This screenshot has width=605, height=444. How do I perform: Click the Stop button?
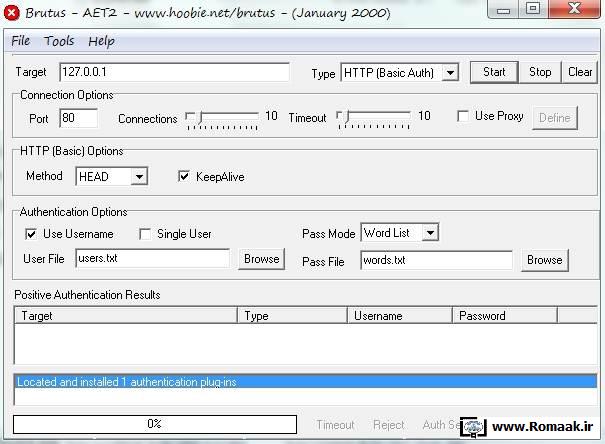(540, 72)
